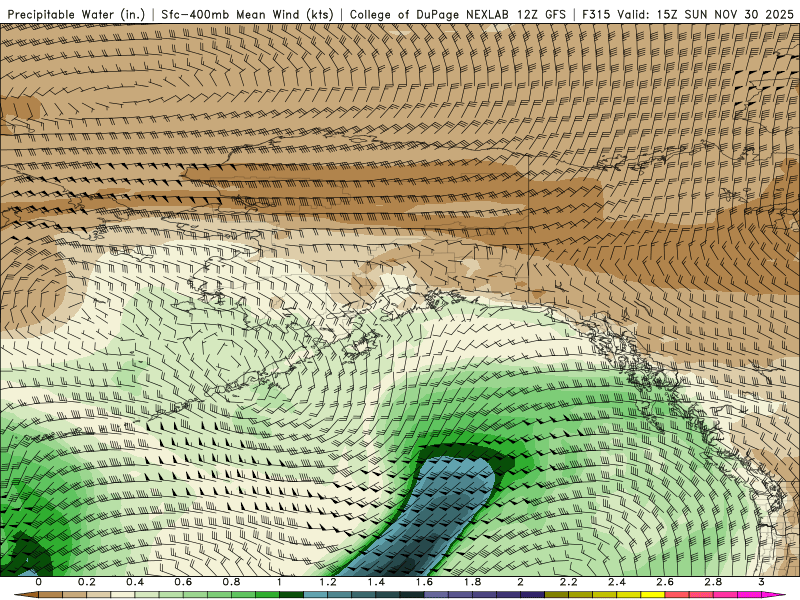Image resolution: width=800 pixels, height=600 pixels.
Task: Click the '2.8' color scale label
Action: point(713,582)
